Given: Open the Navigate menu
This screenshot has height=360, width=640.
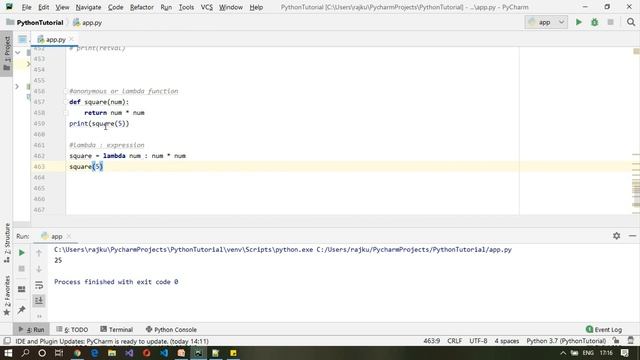Looking at the screenshot, I should click(x=88, y=7).
